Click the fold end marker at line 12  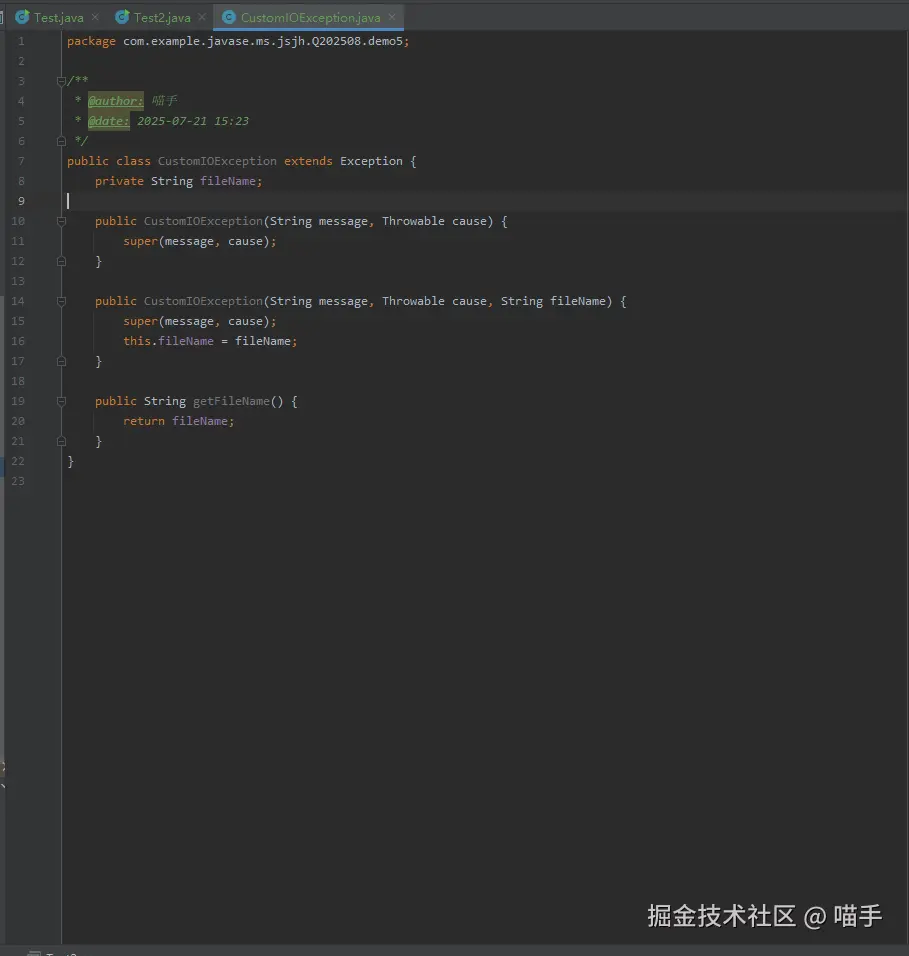tap(61, 261)
